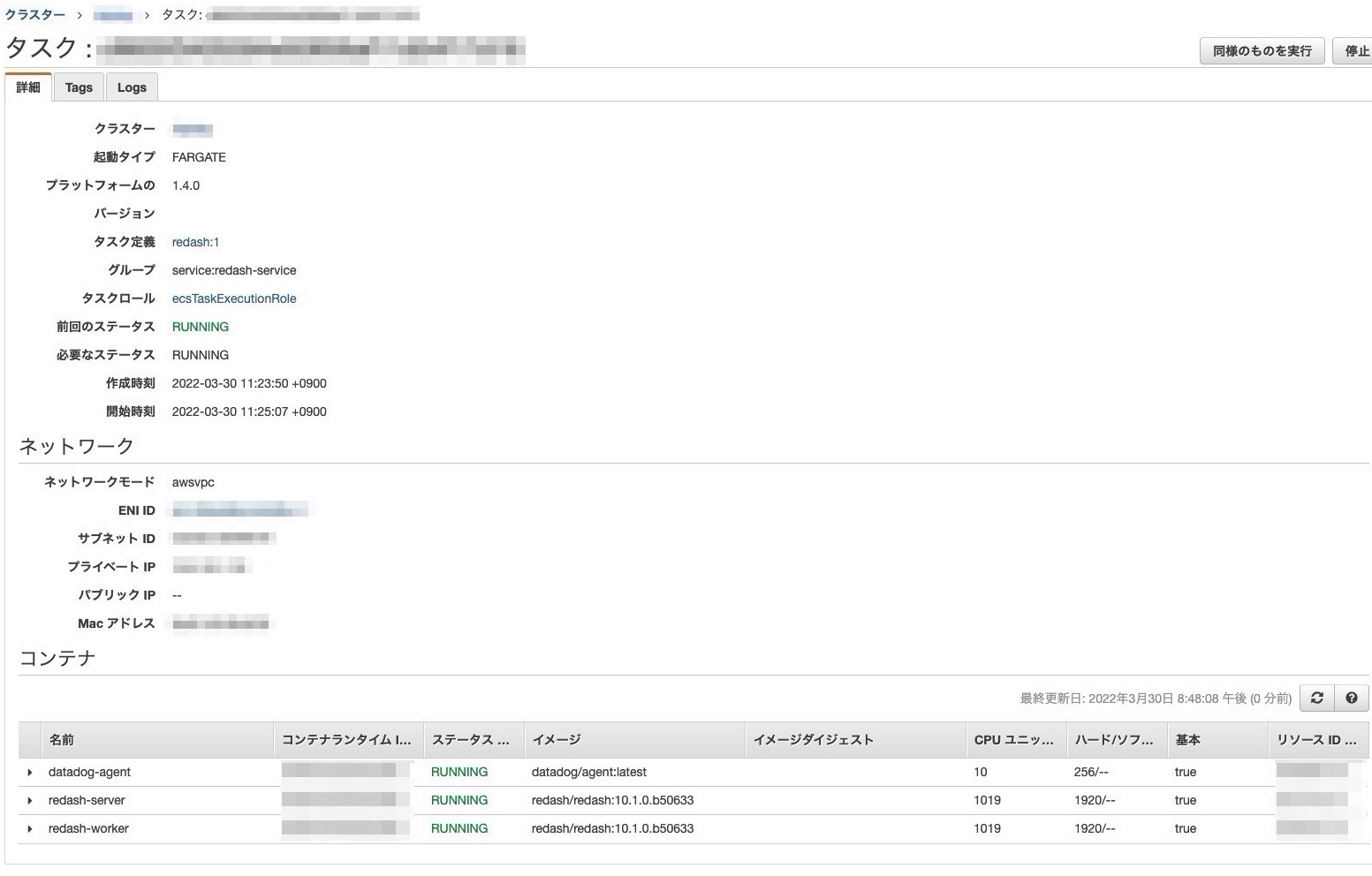
Task: Go to クラスター breadcrumb link
Action: click(x=35, y=15)
